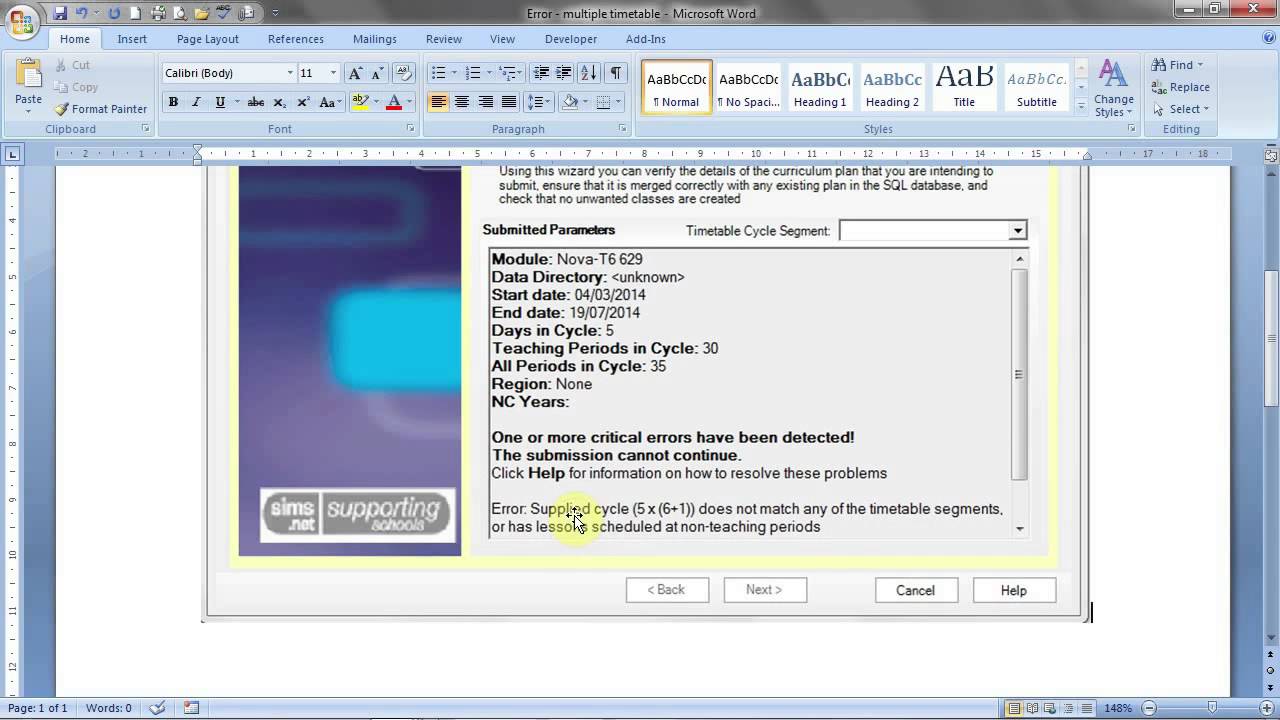Justify the paragraph text
The image size is (1280, 720).
pyautogui.click(x=509, y=102)
